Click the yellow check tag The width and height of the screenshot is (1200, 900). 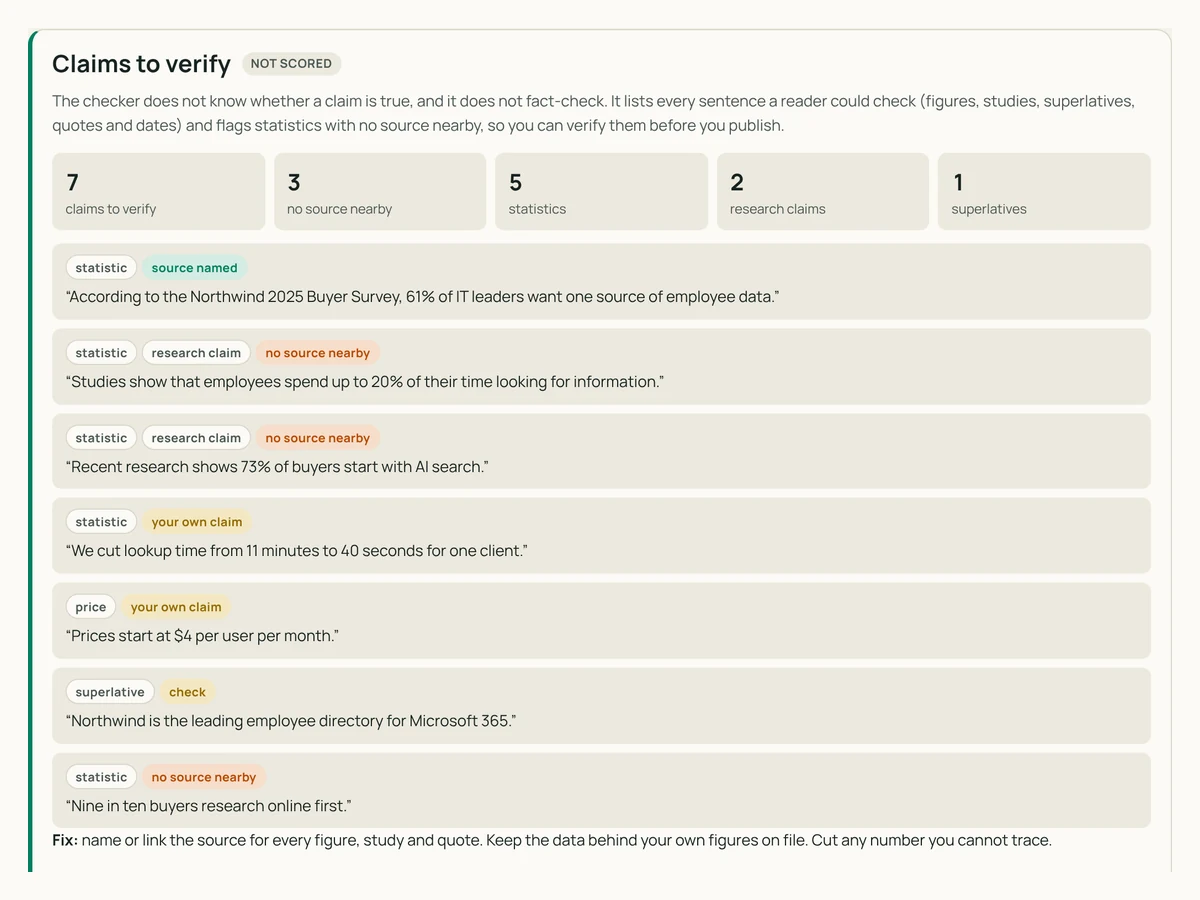click(187, 692)
